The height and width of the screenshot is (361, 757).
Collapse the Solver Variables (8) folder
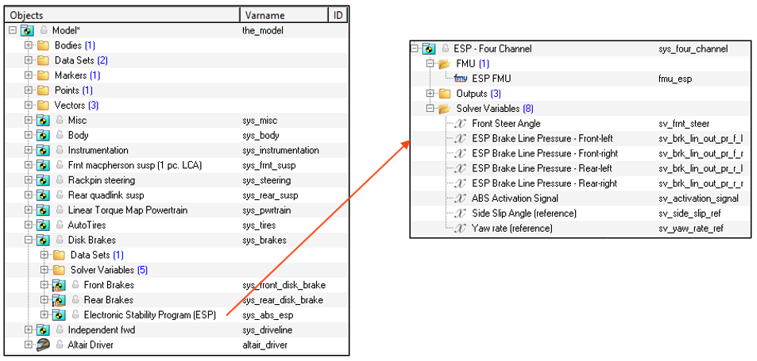click(x=430, y=109)
